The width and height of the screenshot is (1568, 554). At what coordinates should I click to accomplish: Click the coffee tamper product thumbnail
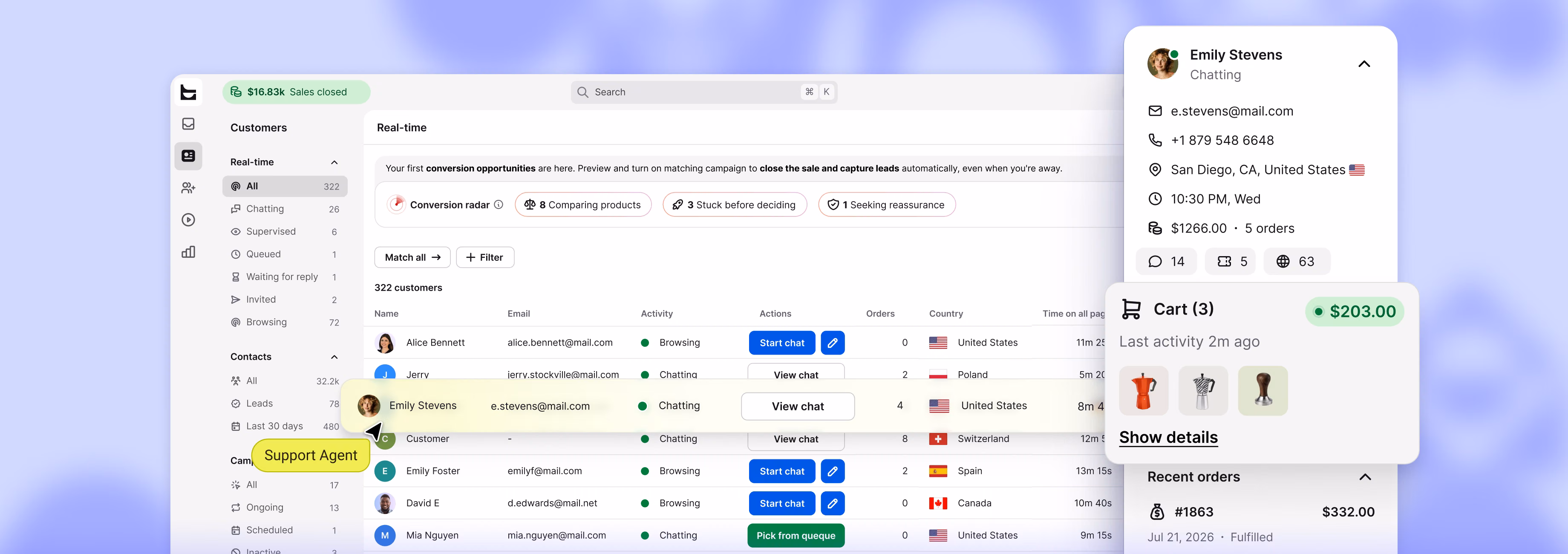1262,391
